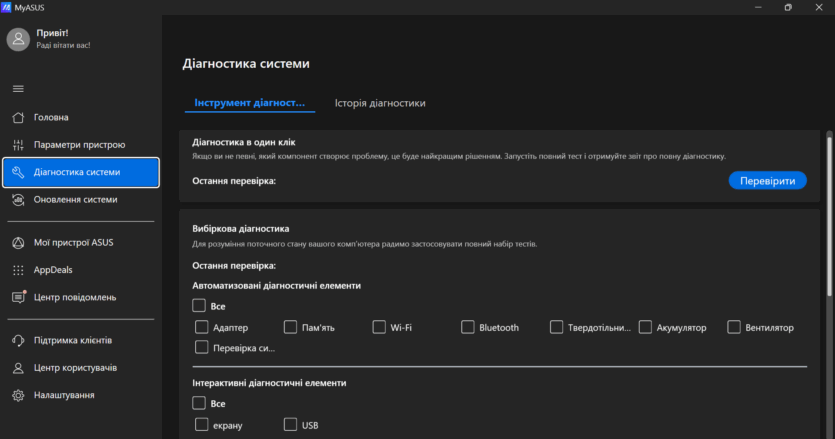Open Підтримка клієнтів headset icon
The height and width of the screenshot is (439, 835).
click(18, 341)
